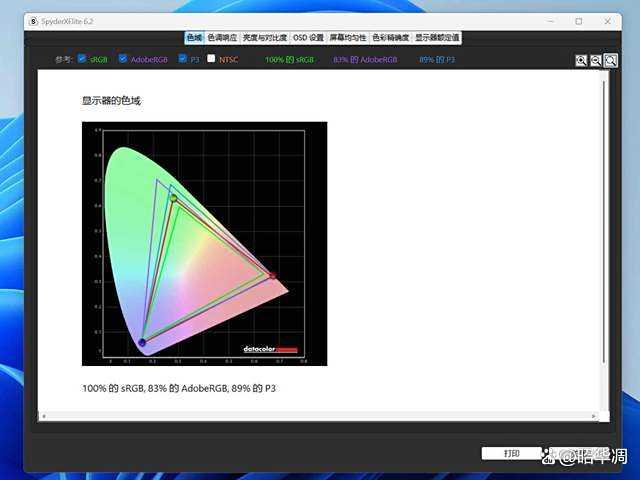Click the SpyderXElite 6.2 window title
Viewport: 640px width, 480px height.
[x=67, y=21]
